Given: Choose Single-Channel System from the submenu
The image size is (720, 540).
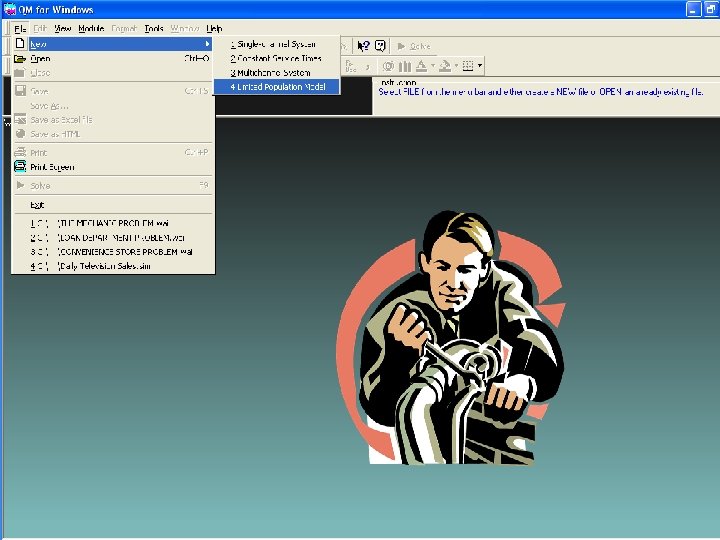Looking at the screenshot, I should [x=277, y=44].
